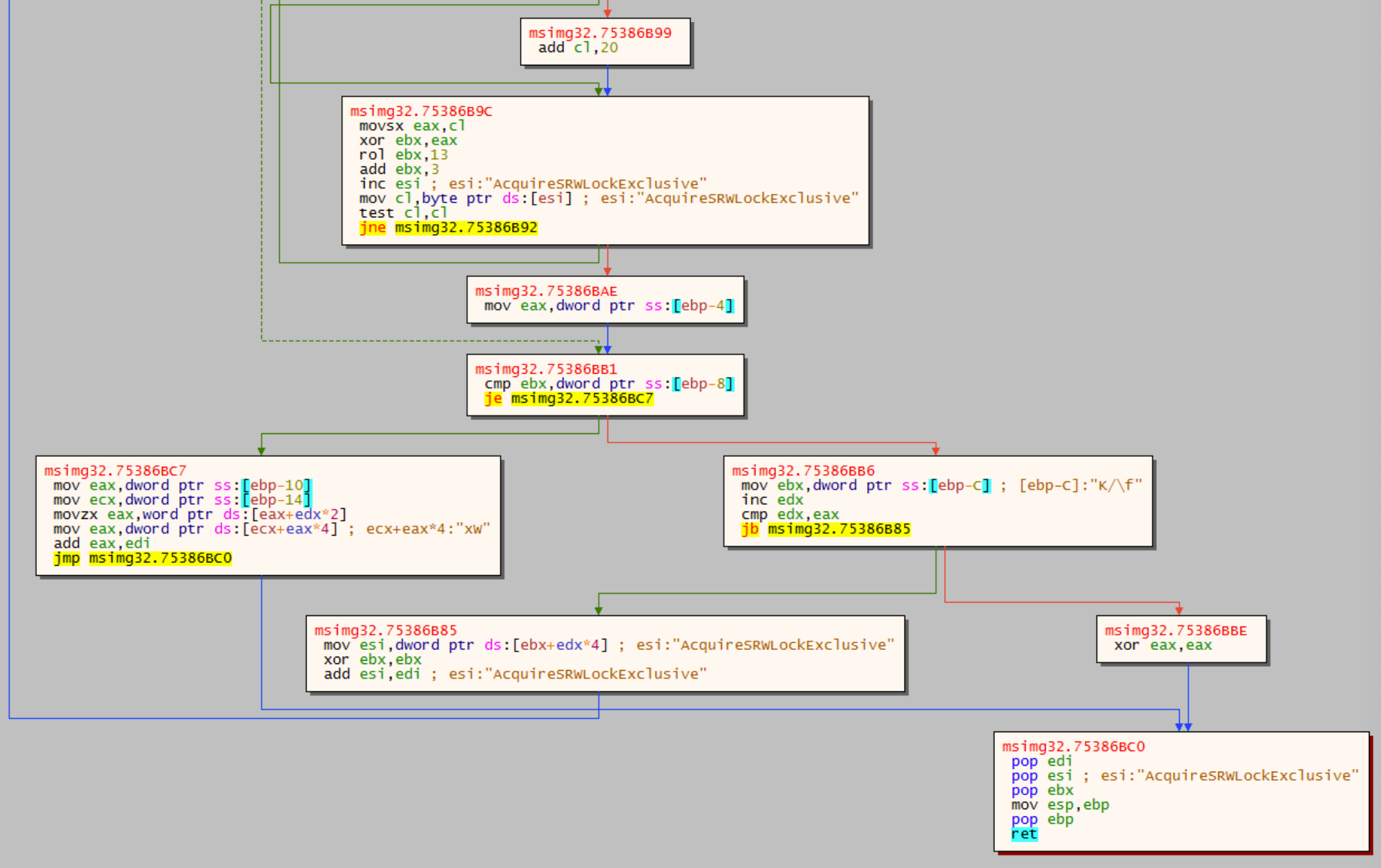This screenshot has width=1381, height=868.
Task: Select the 'movzx eax,word ptr' instruction
Action: tap(199, 515)
